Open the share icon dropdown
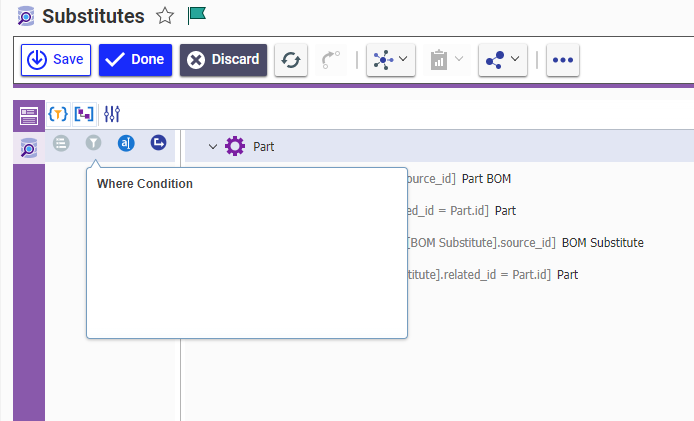 pyautogui.click(x=503, y=60)
